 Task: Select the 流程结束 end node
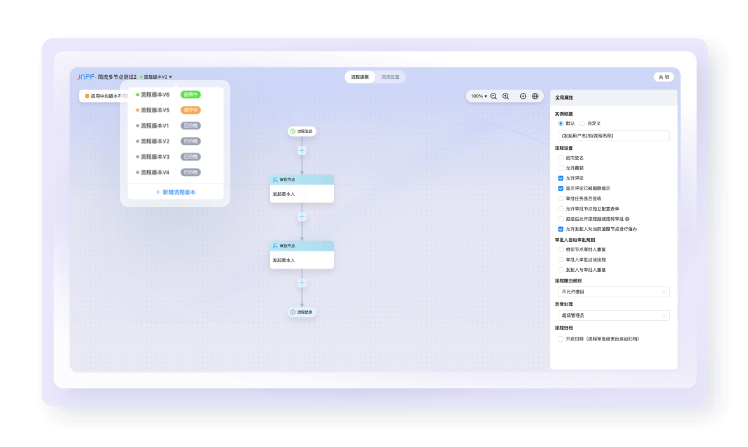(x=302, y=312)
